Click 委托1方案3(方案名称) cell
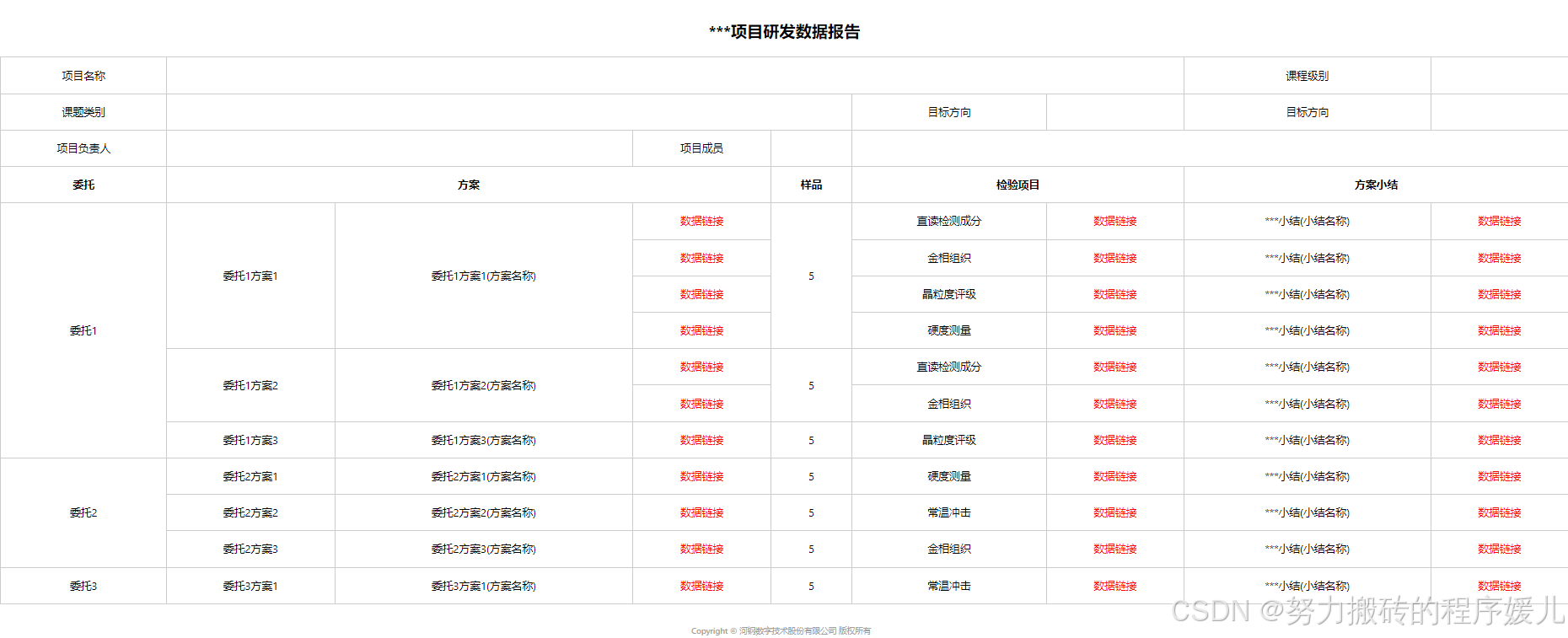 [483, 440]
